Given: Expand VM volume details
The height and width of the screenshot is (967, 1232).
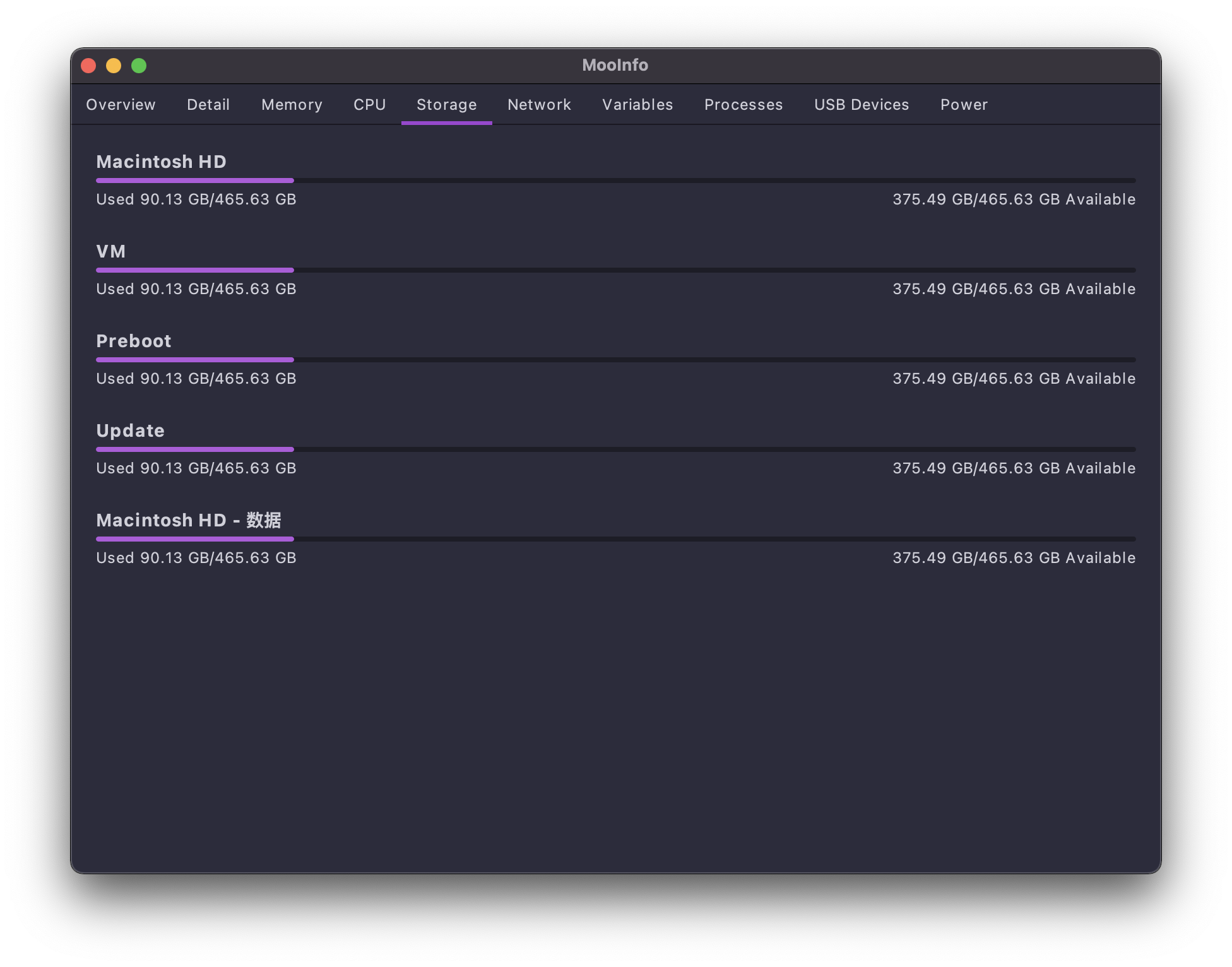Looking at the screenshot, I should click(x=110, y=251).
